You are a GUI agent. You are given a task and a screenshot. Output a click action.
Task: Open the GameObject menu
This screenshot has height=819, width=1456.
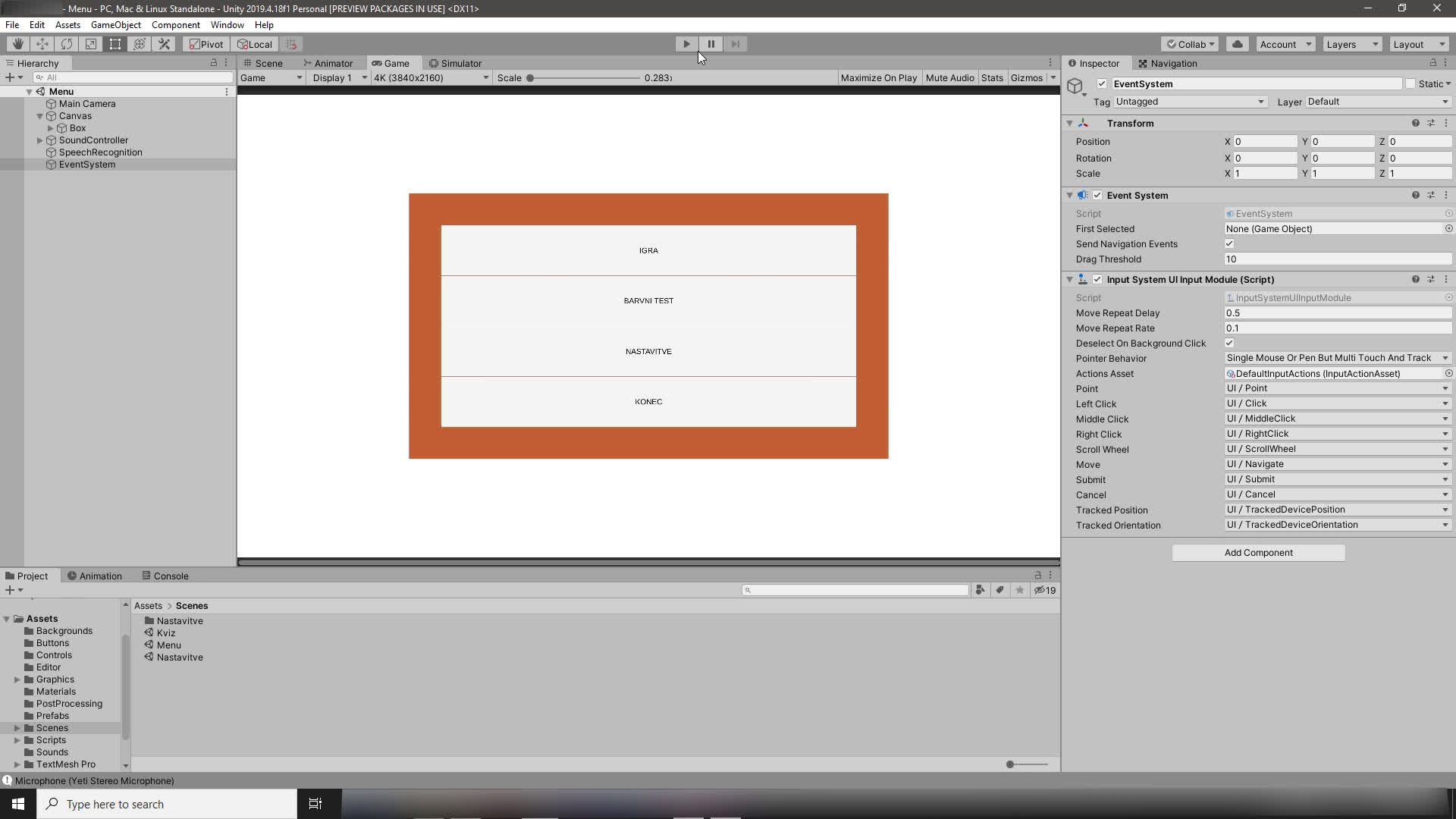click(x=115, y=25)
